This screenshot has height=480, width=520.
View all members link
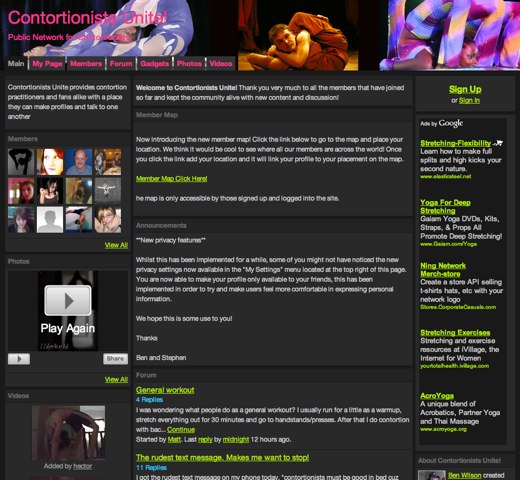(x=116, y=245)
